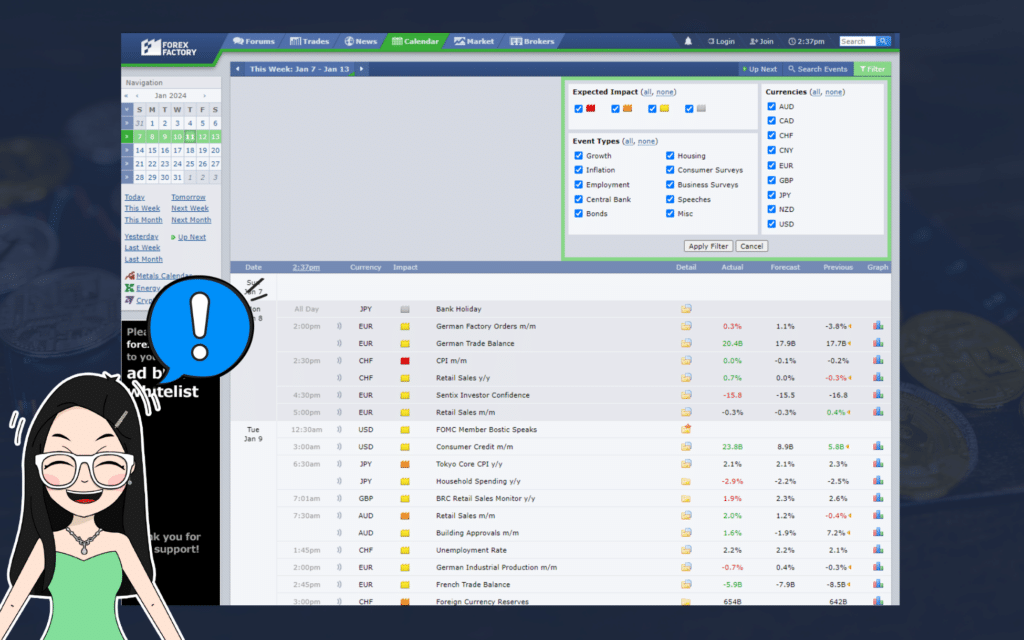Open detail folder for Sentix Investor Confidence
Image resolution: width=1024 pixels, height=640 pixels.
pyautogui.click(x=686, y=395)
